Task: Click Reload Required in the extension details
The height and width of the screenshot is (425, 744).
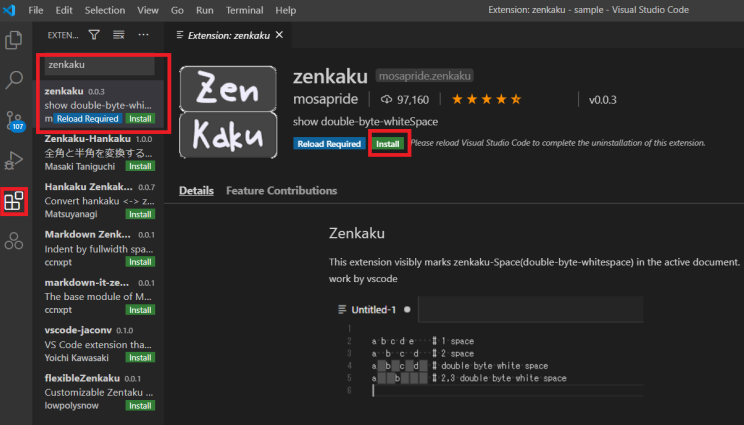Action: [329, 144]
